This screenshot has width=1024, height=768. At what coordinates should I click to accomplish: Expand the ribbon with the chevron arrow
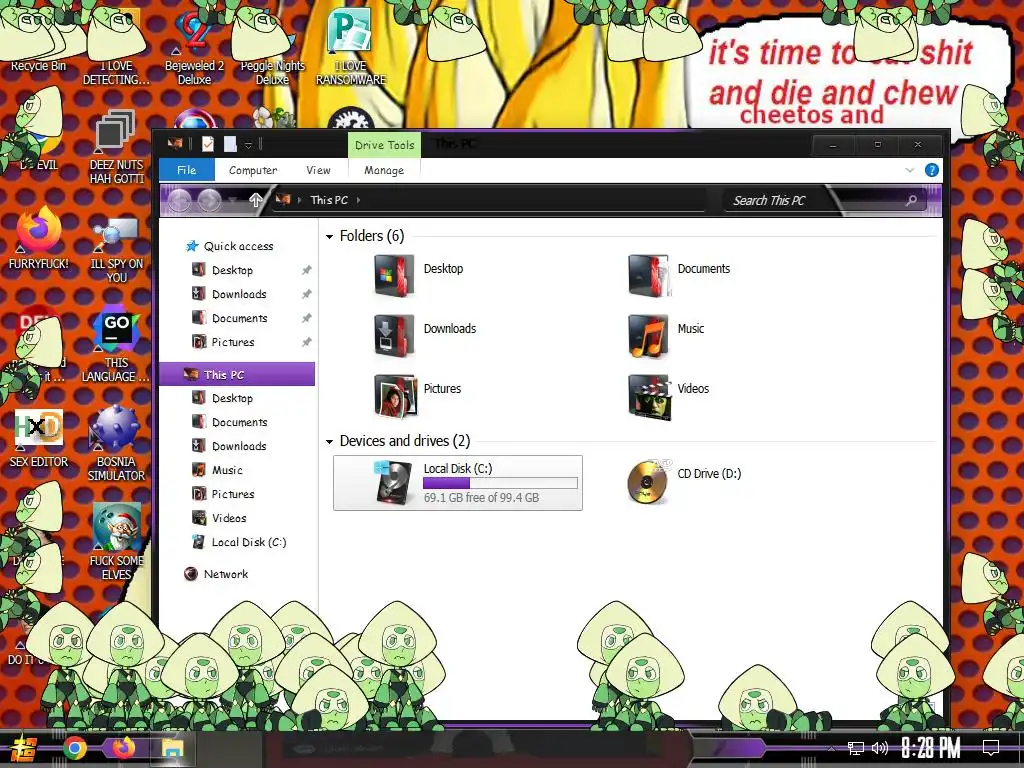pyautogui.click(x=910, y=170)
